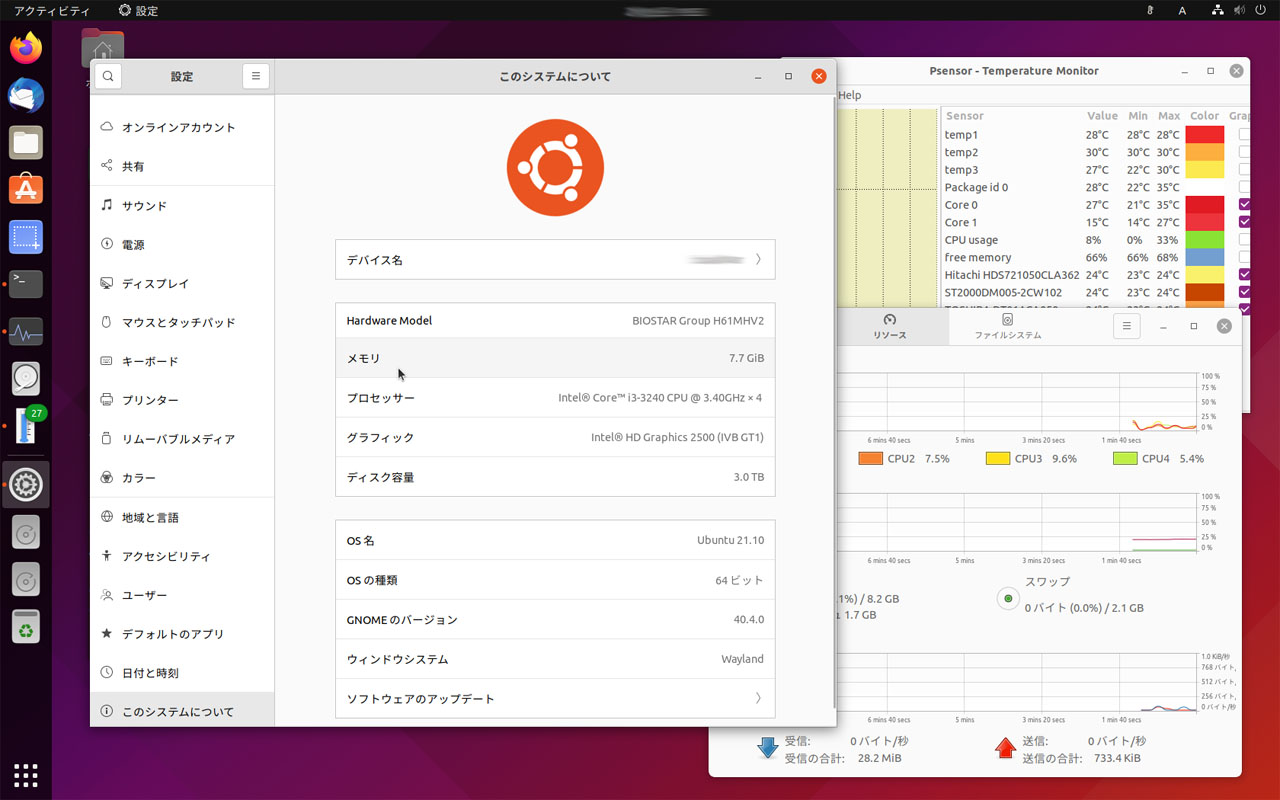
Task: Click the volume icon in top bar
Action: click(x=1240, y=10)
